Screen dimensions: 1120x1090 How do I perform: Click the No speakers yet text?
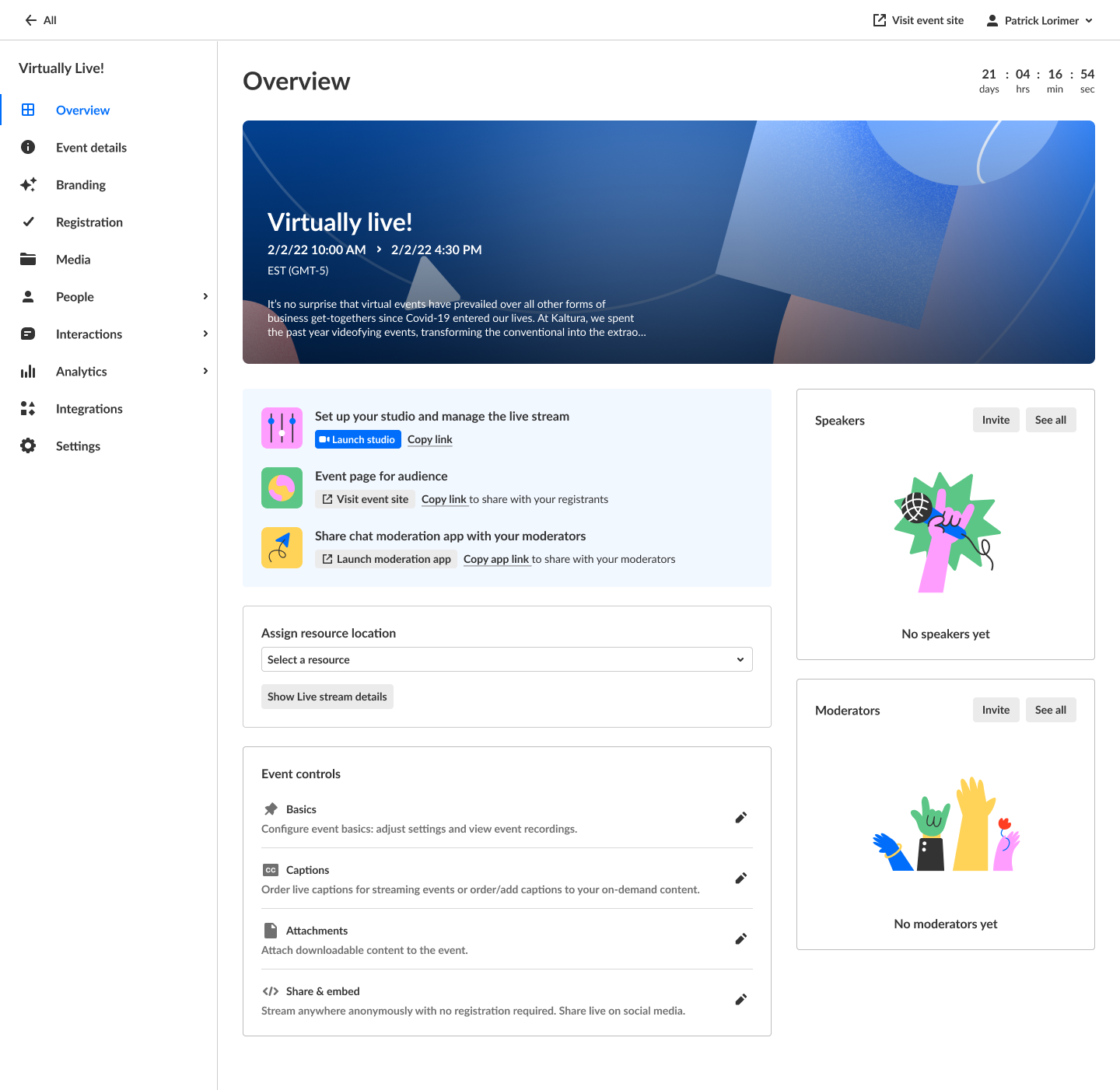tap(946, 634)
